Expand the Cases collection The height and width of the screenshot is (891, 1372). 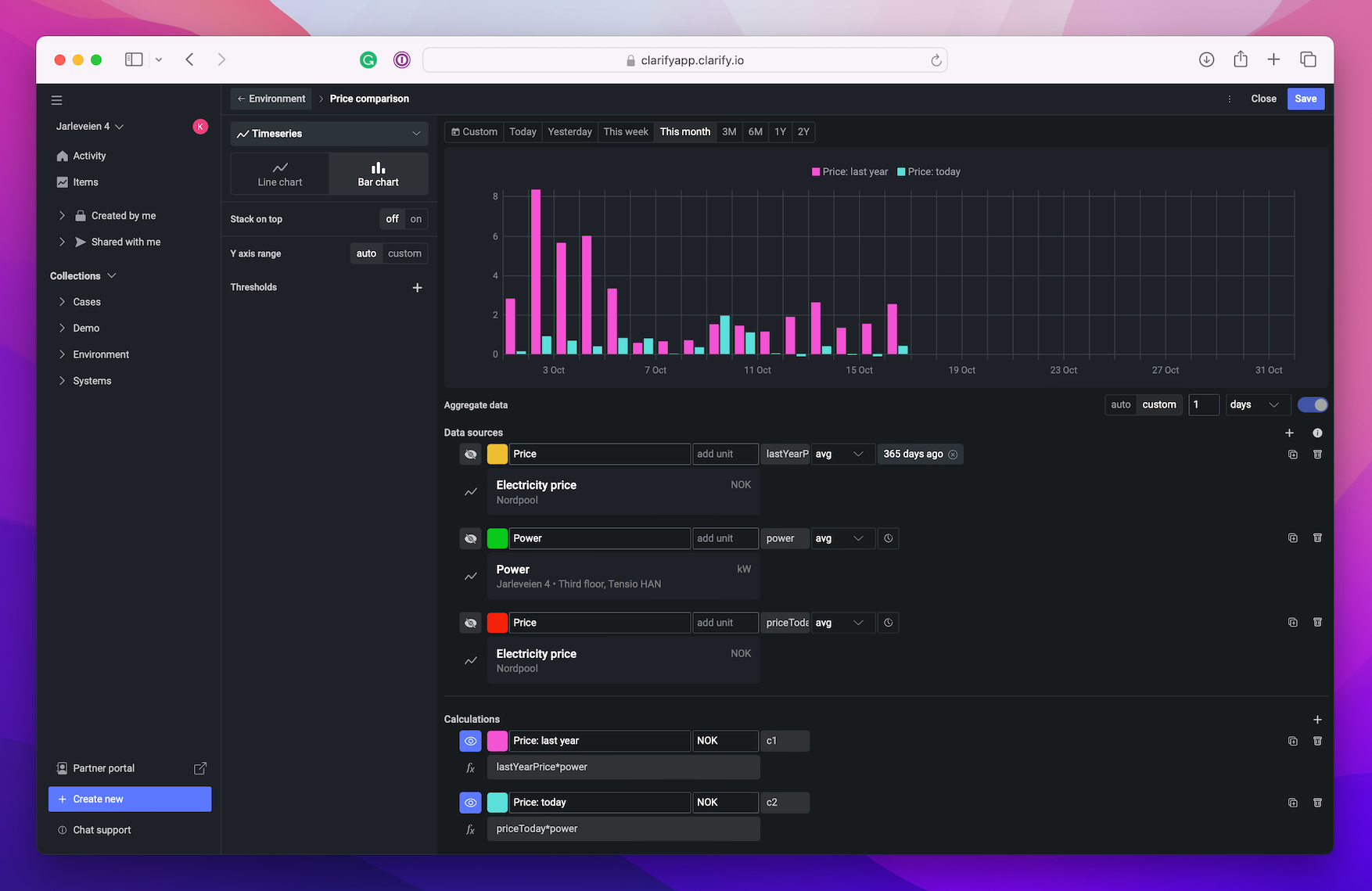click(62, 302)
